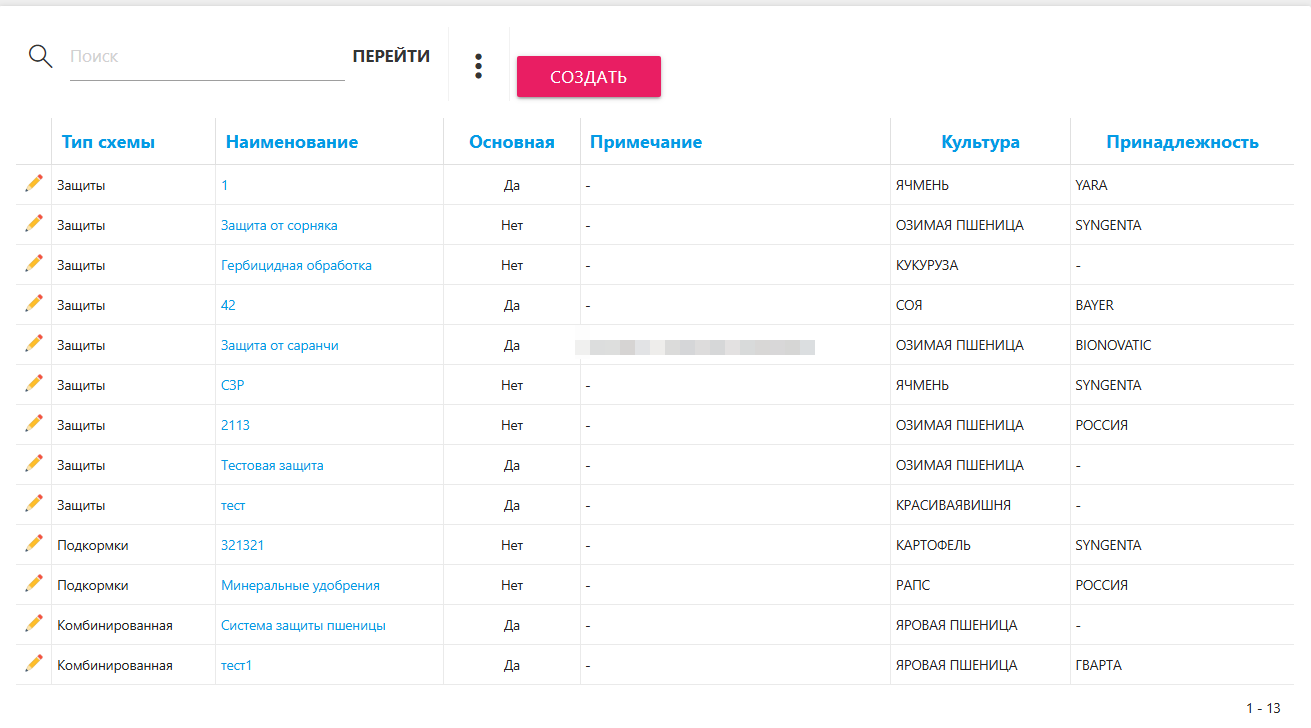Focus the Поиск search input field
The image size is (1311, 728).
coord(206,57)
